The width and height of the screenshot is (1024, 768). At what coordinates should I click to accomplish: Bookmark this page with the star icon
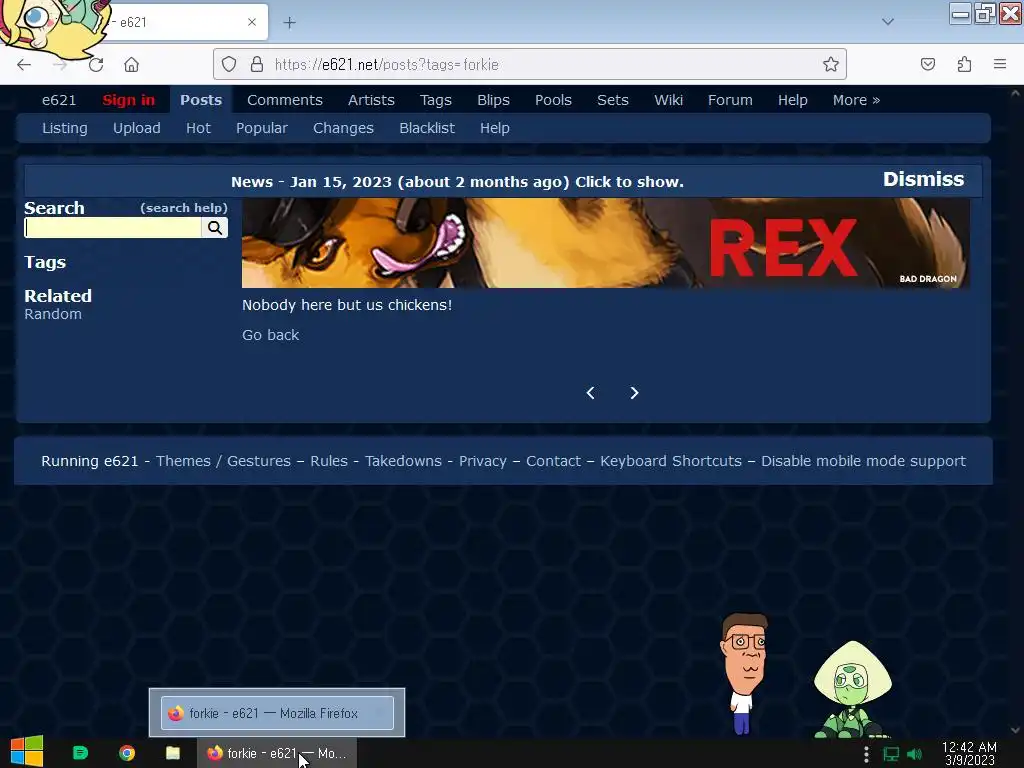click(x=831, y=64)
